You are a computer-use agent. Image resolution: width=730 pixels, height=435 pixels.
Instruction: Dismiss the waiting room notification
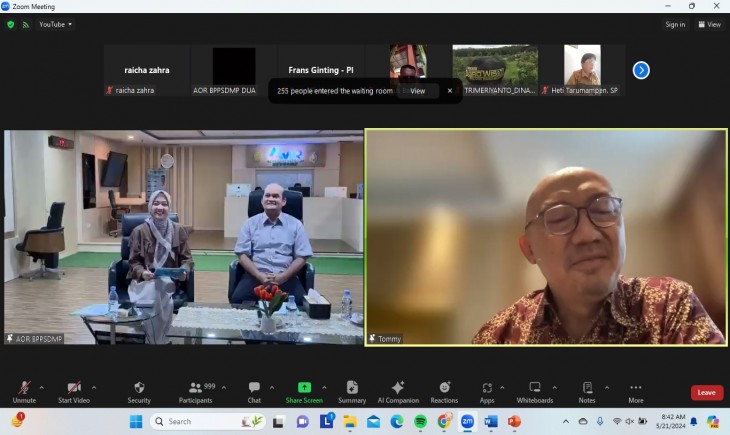click(450, 91)
